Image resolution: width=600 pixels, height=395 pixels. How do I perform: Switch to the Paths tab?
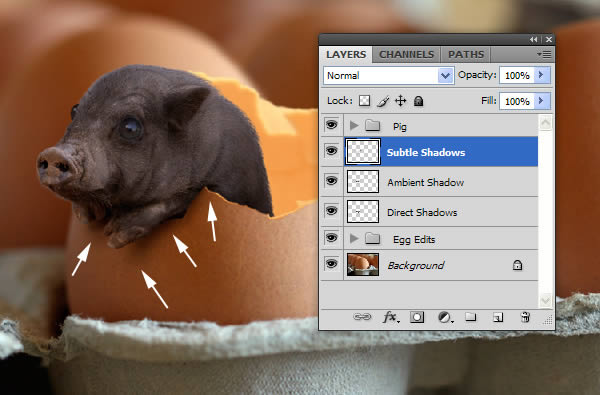[466, 54]
